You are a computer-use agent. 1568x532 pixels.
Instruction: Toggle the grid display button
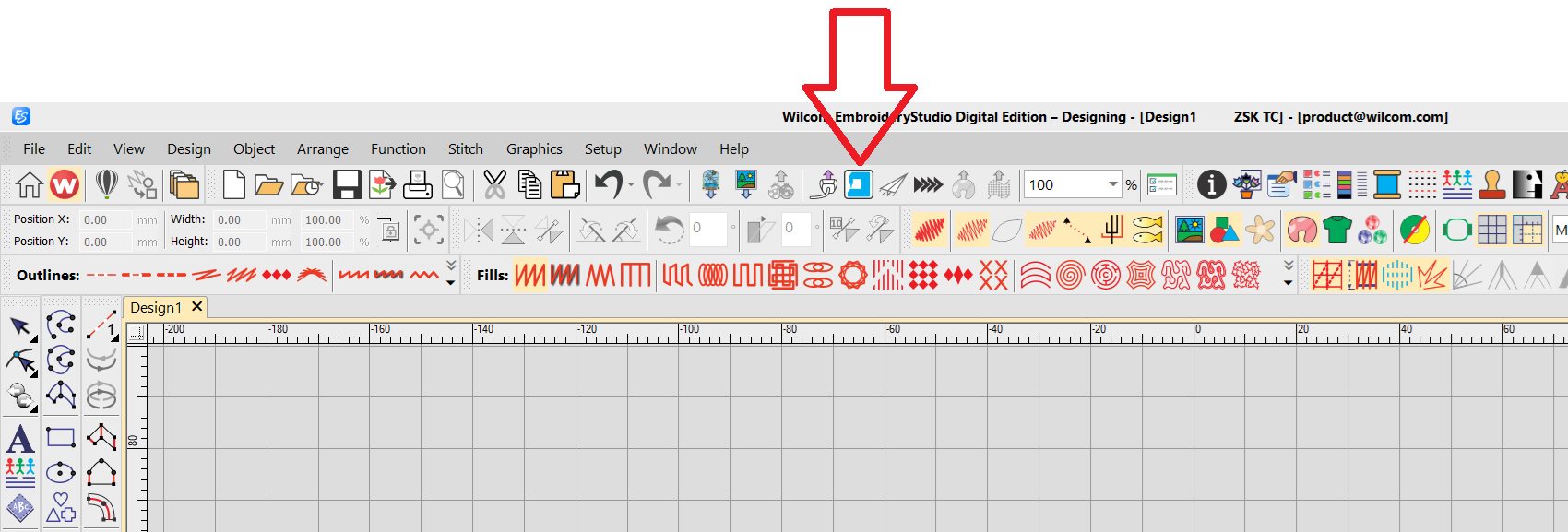click(1491, 230)
